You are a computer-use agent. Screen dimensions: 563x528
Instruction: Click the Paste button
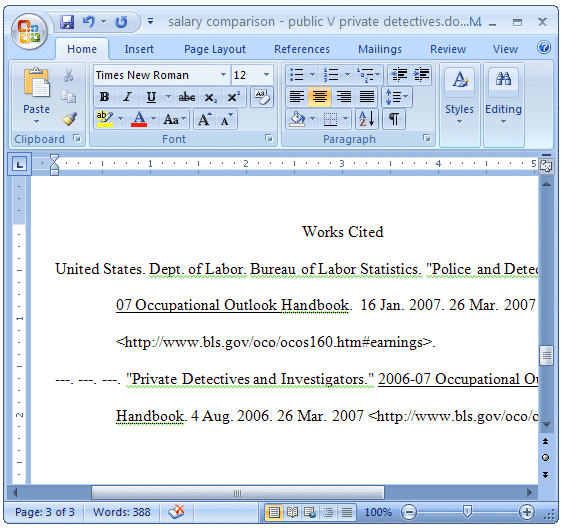(x=37, y=95)
